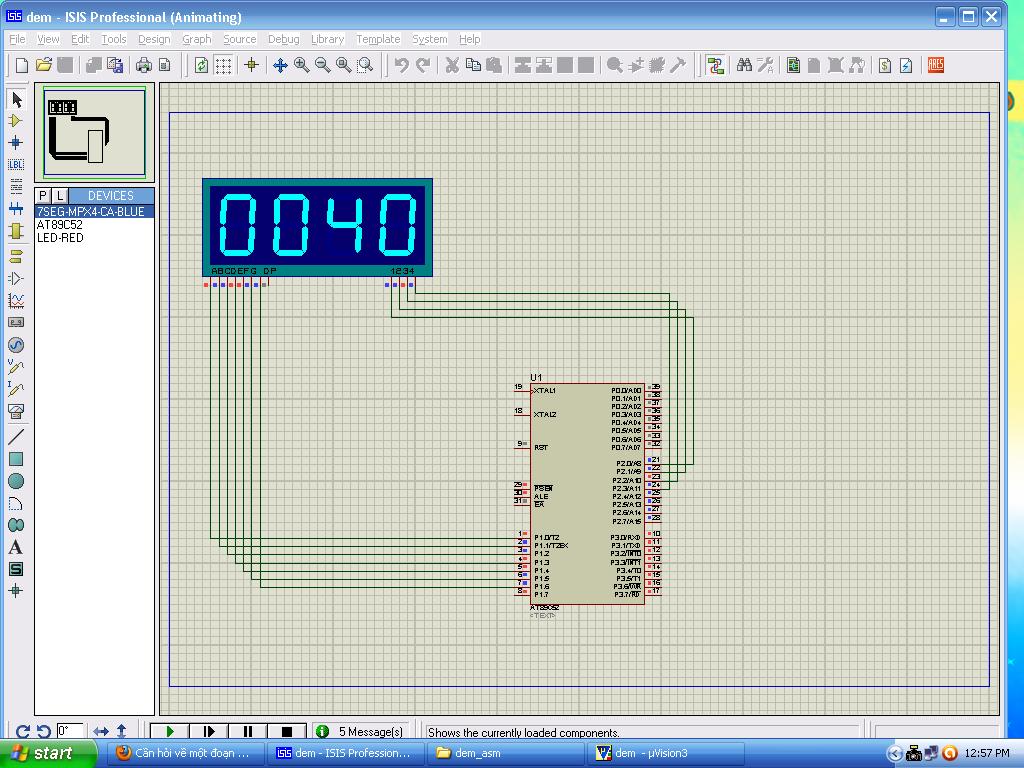Click the Redraw display icon
Image resolution: width=1024 pixels, height=768 pixels.
coord(201,65)
